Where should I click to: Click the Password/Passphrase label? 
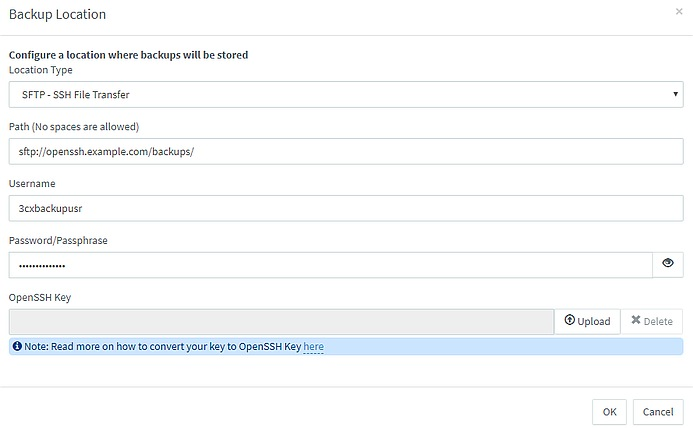(x=58, y=241)
